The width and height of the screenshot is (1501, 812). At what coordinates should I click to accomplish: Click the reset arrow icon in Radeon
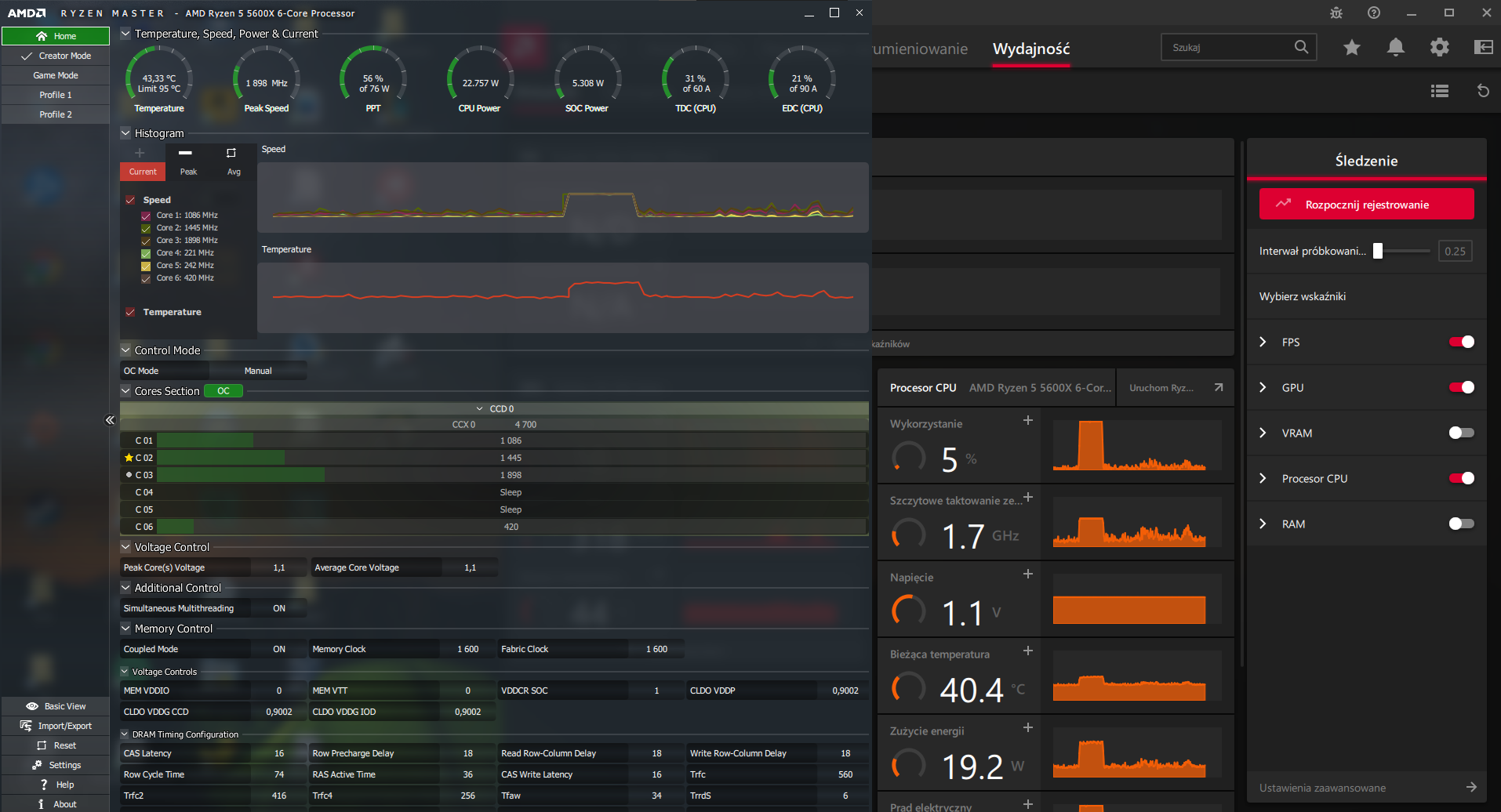1482,91
